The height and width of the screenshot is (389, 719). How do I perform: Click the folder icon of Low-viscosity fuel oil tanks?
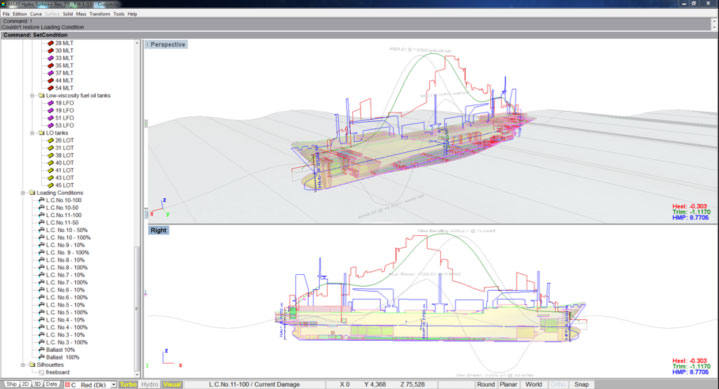tap(41, 95)
